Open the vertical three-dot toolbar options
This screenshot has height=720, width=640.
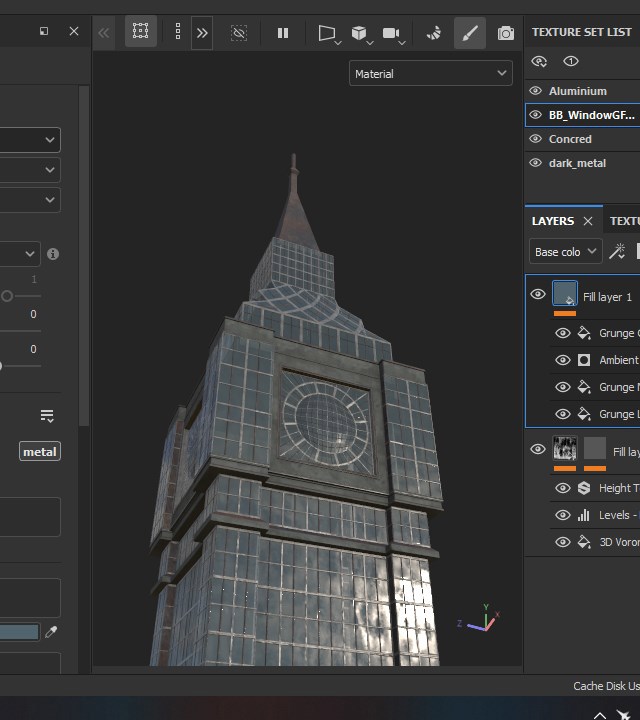click(178, 32)
